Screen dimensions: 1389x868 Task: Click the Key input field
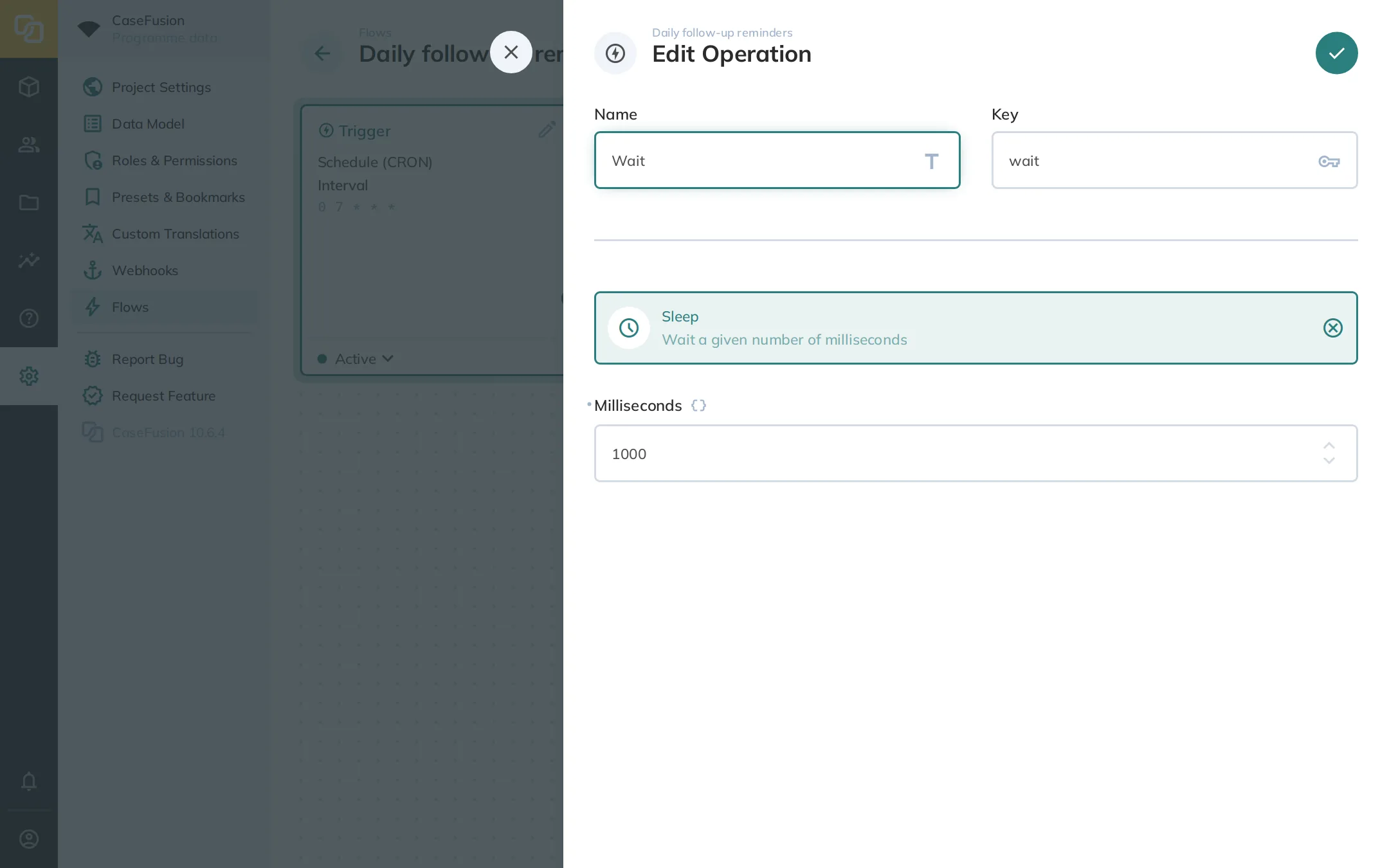1174,160
